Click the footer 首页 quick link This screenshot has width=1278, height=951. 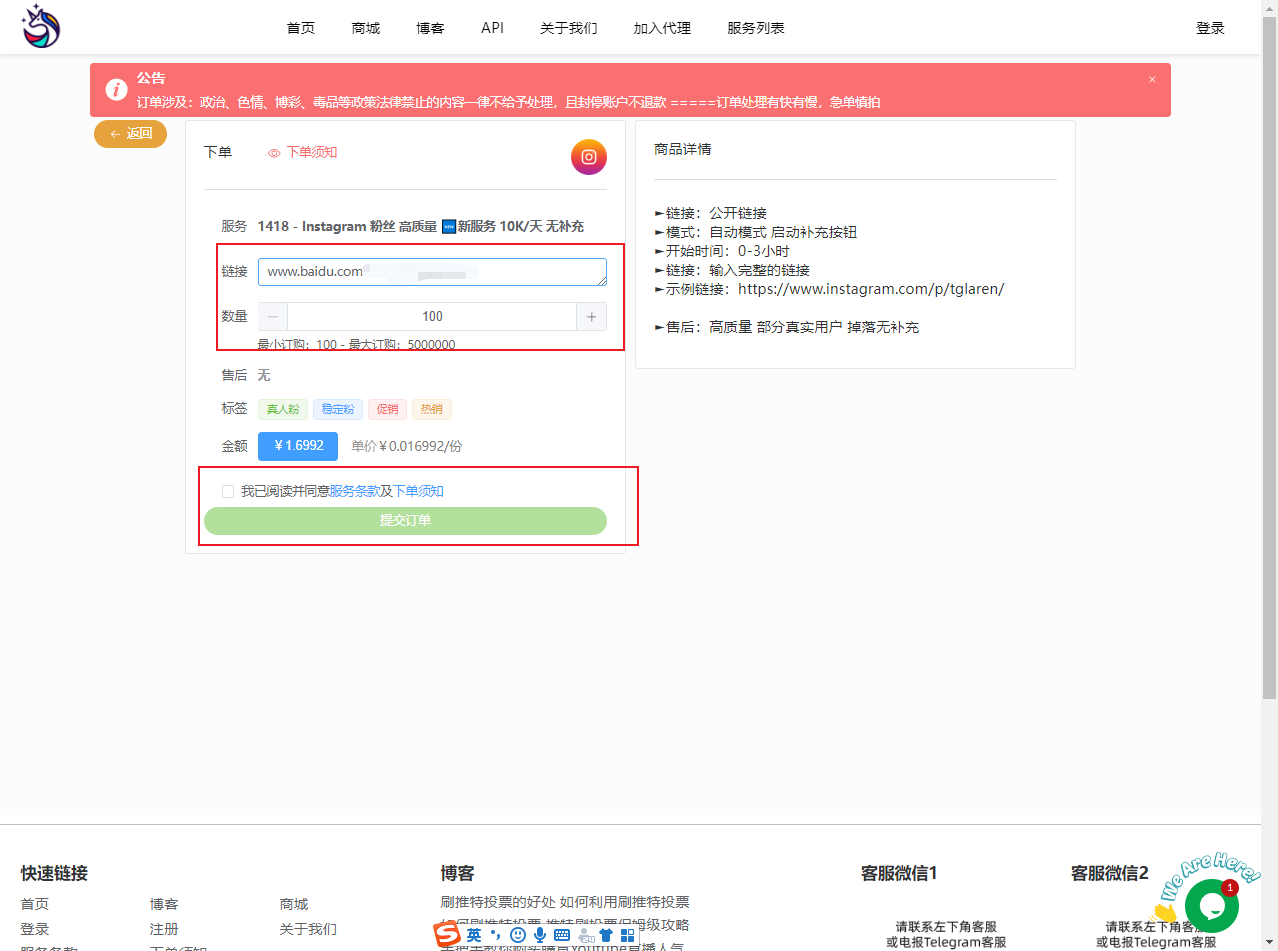tap(34, 904)
